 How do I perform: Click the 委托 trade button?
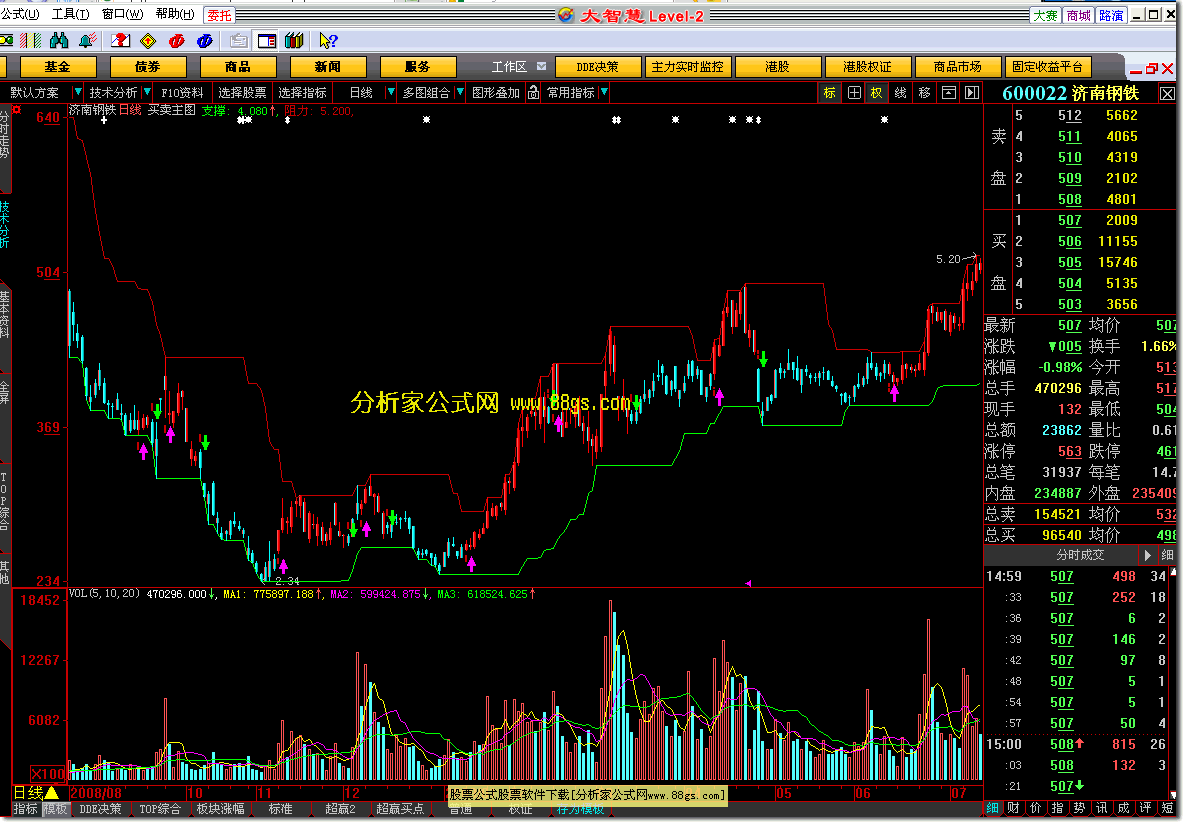(219, 15)
